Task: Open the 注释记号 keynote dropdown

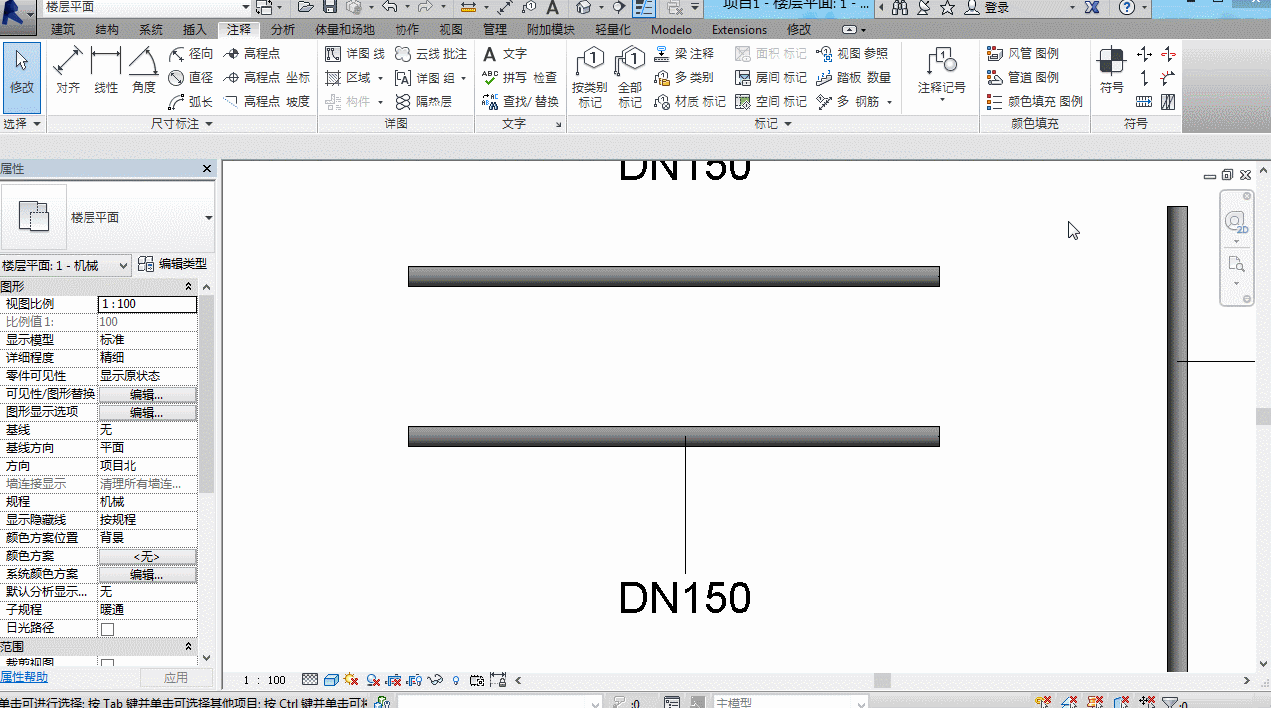Action: tap(942, 99)
